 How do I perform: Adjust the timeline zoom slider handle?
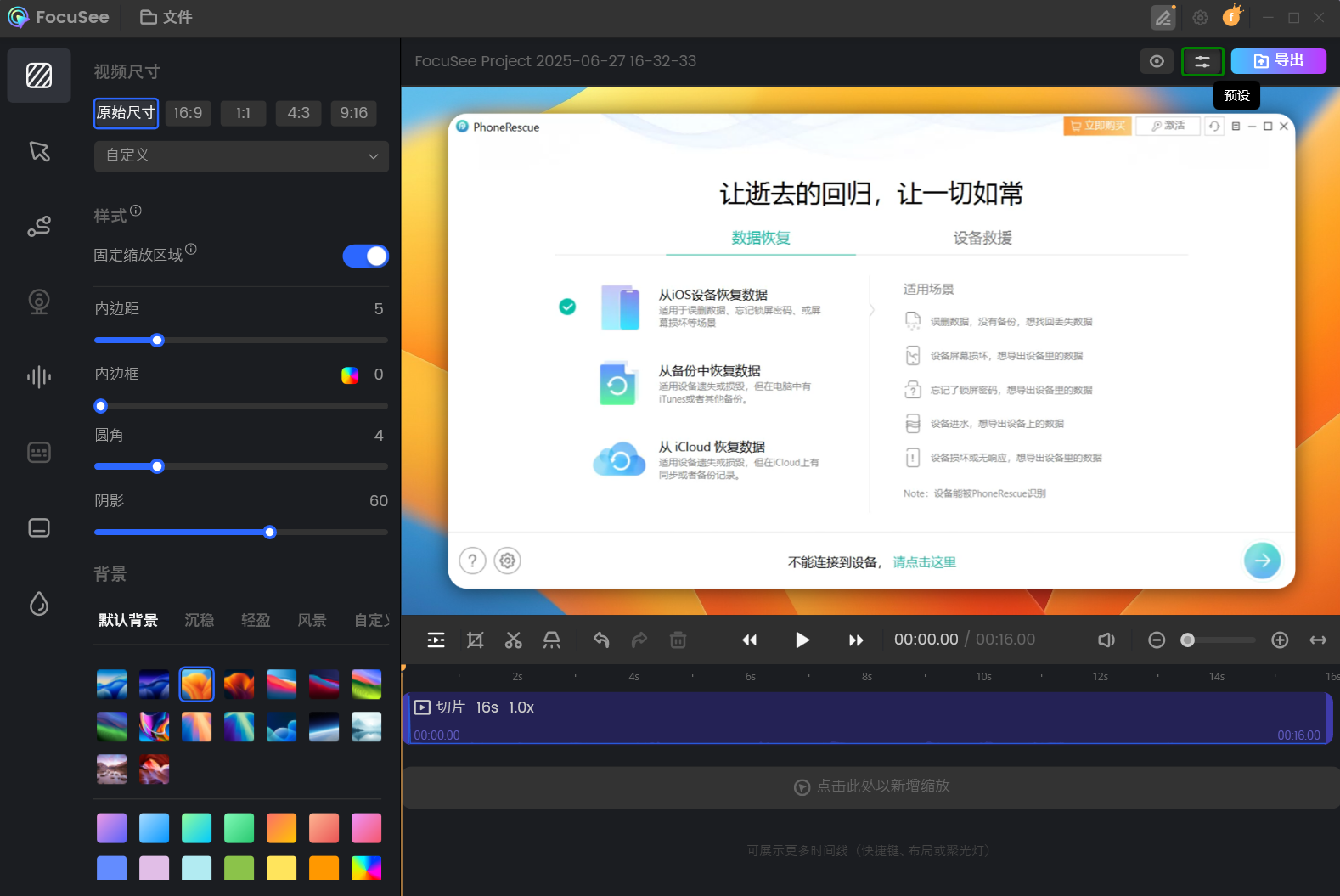click(x=1188, y=640)
